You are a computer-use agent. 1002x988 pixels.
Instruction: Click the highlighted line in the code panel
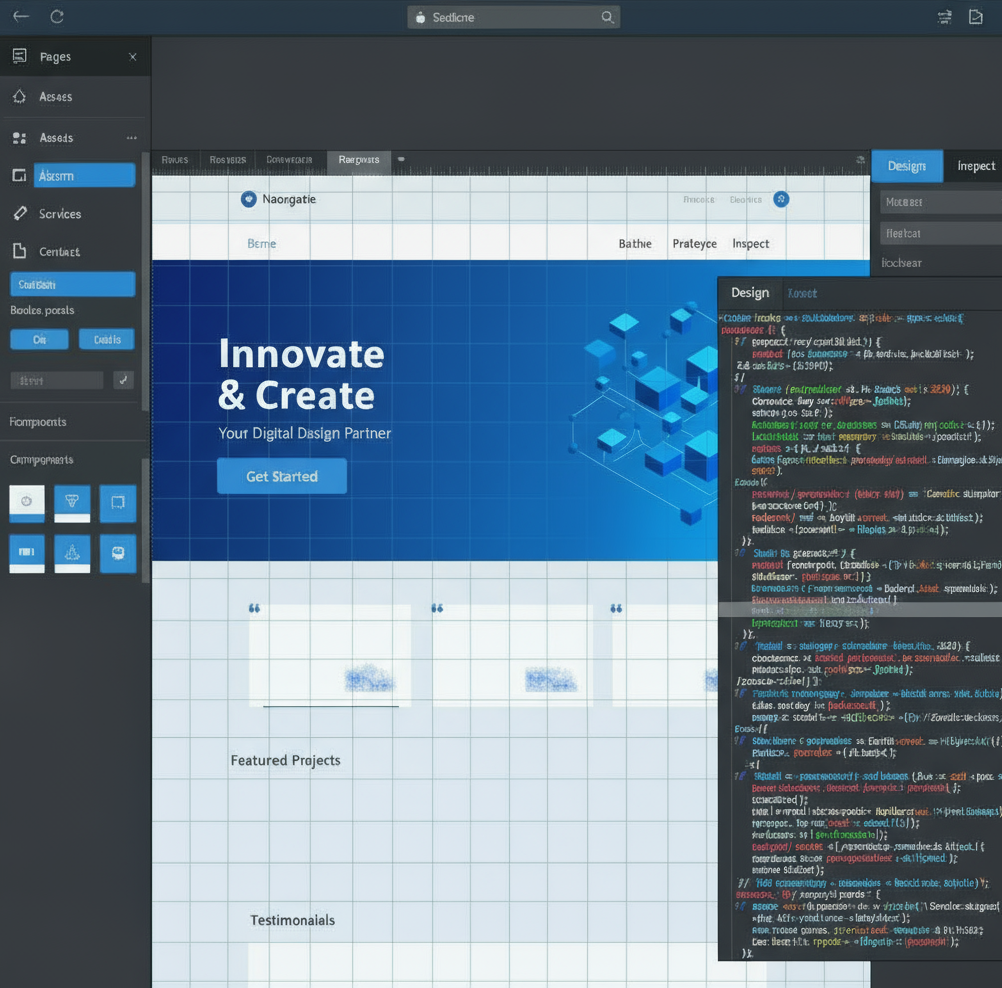point(860,610)
